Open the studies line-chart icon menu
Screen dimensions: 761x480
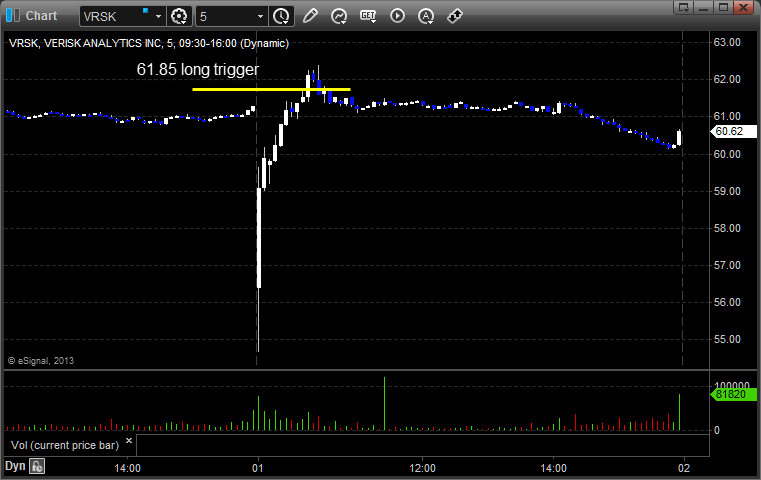click(339, 16)
